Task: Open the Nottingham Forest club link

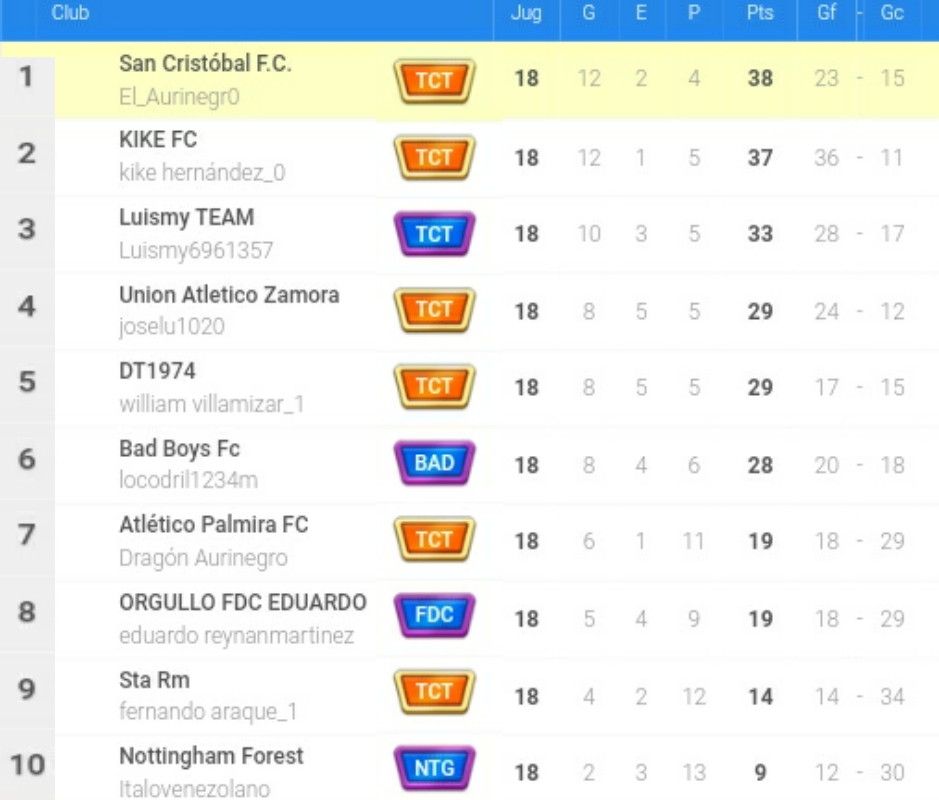Action: 211,756
